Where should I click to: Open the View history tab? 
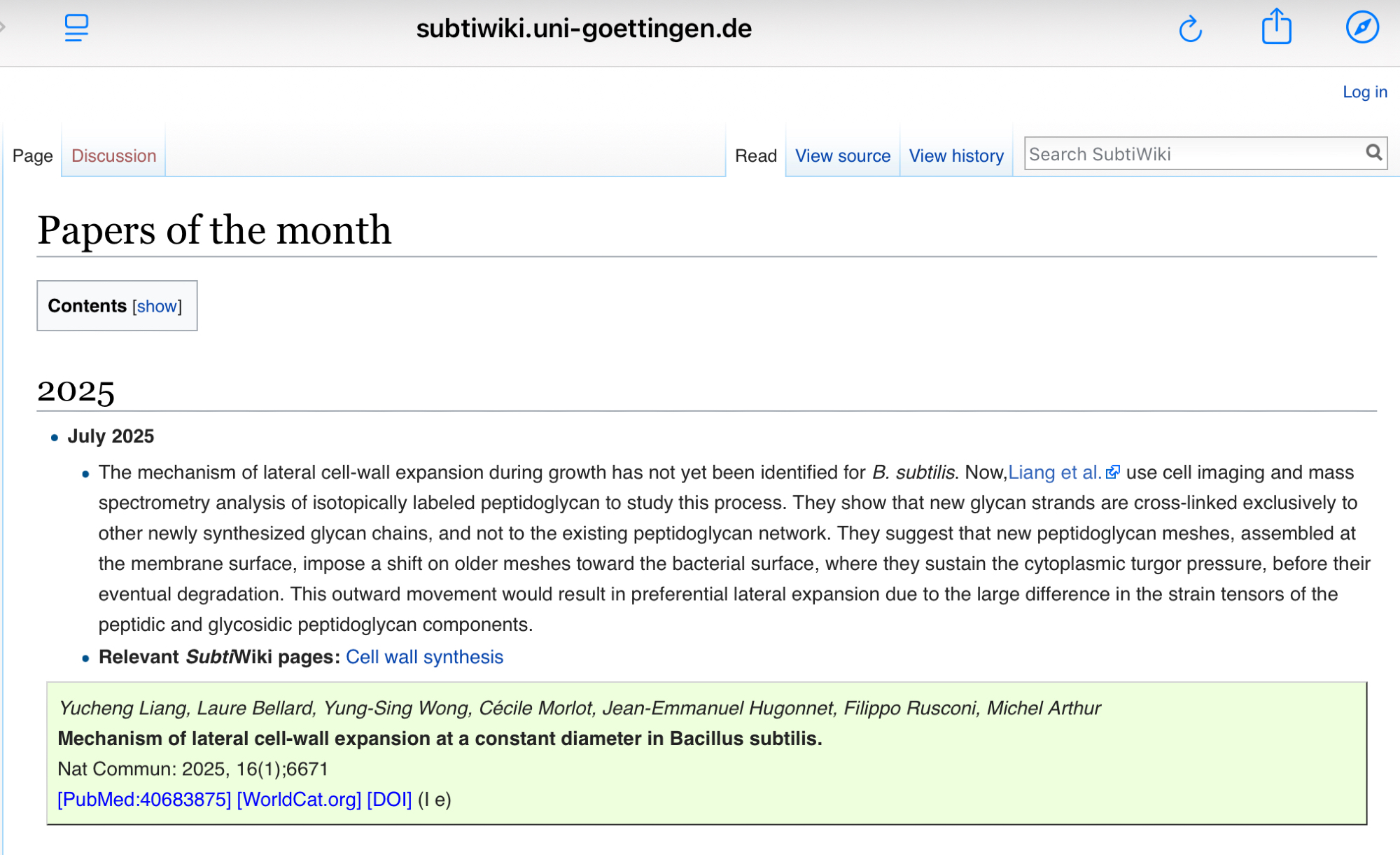click(x=955, y=155)
